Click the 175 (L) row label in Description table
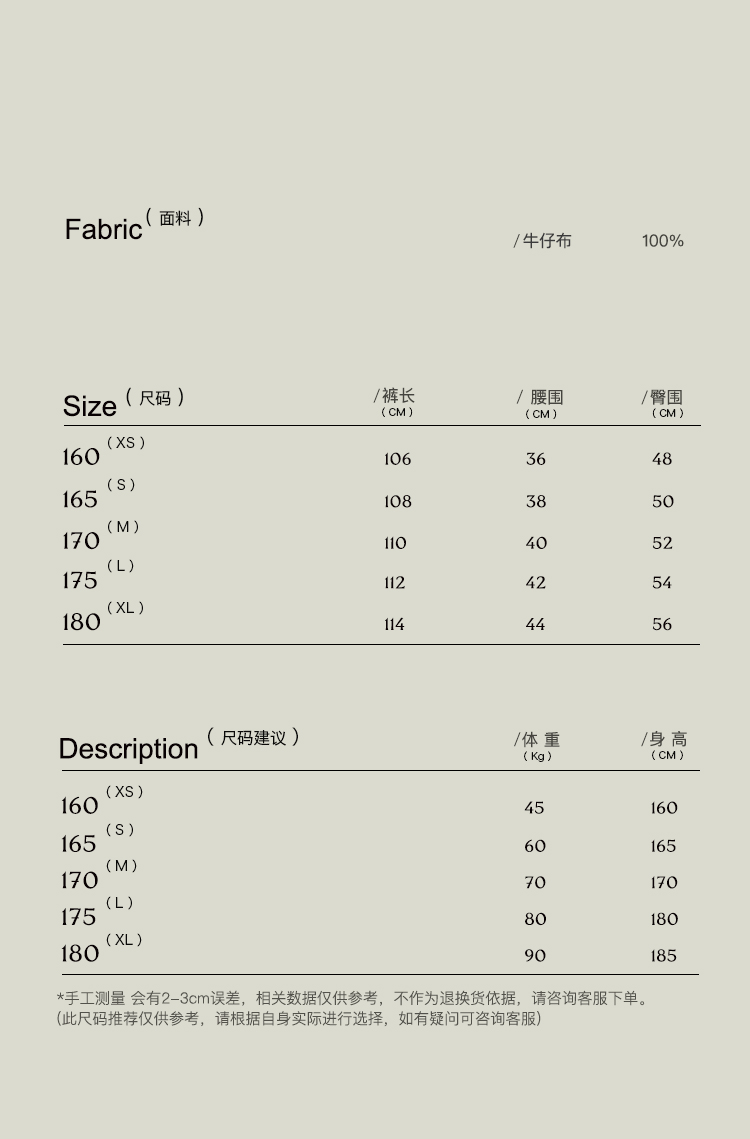Screen dimensions: 750x1139 pos(79,917)
